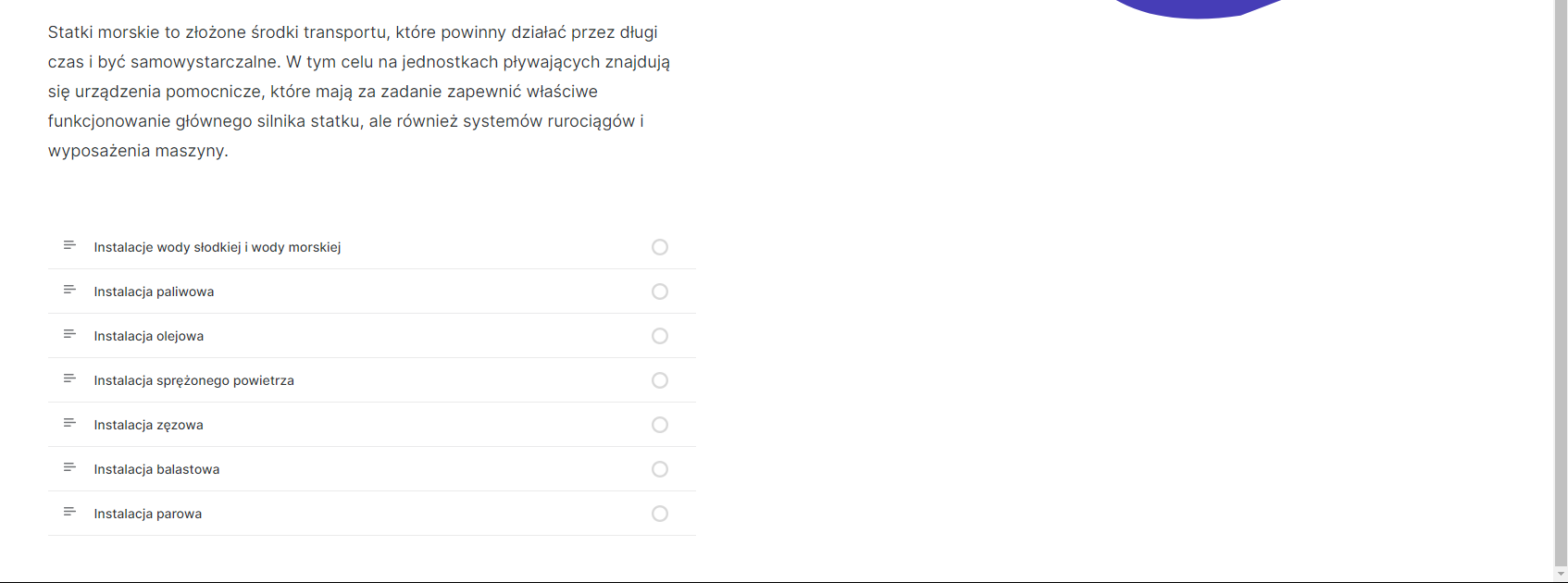Click the scrollbar down arrow
This screenshot has width=1568, height=583.
point(1561,575)
